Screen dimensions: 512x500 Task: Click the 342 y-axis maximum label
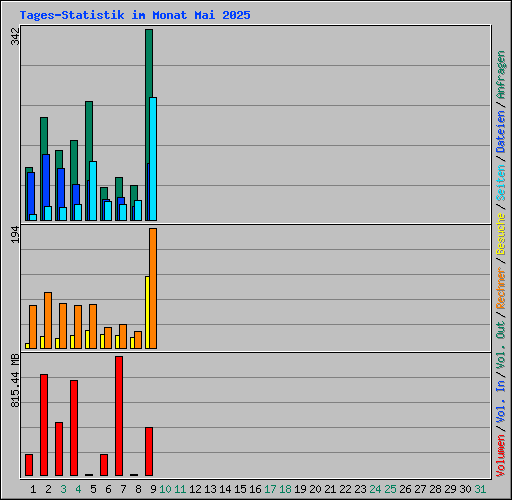[x=15, y=37]
